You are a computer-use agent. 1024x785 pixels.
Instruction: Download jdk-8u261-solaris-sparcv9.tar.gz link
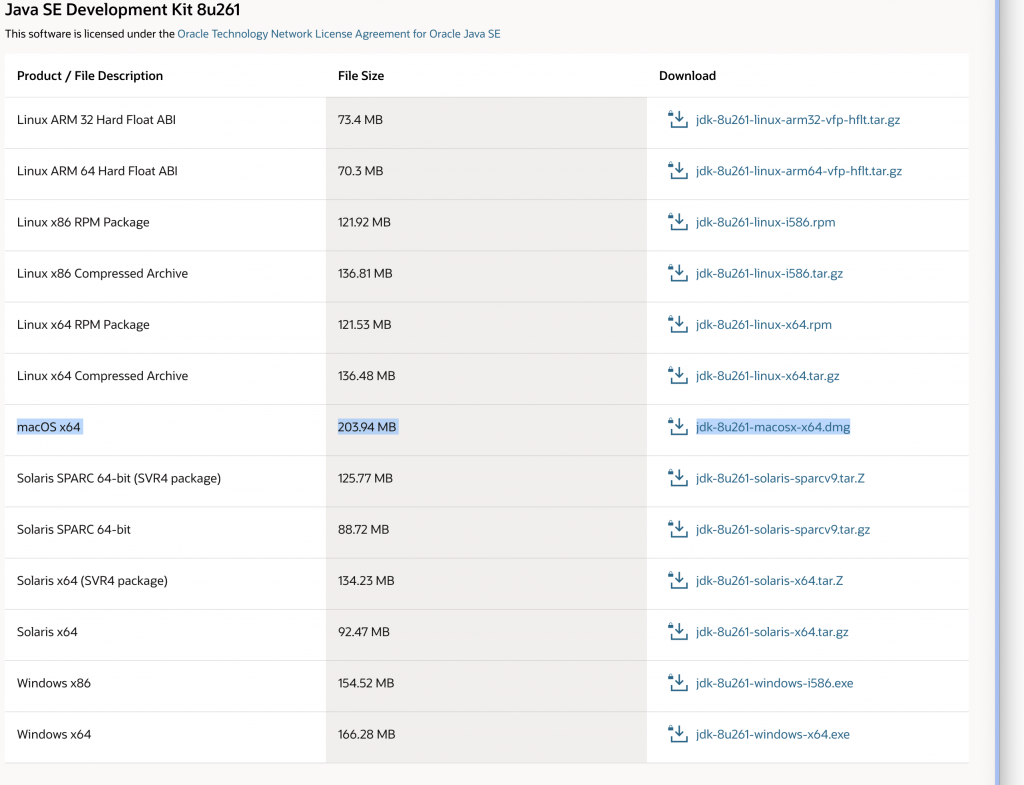pyautogui.click(x=782, y=530)
